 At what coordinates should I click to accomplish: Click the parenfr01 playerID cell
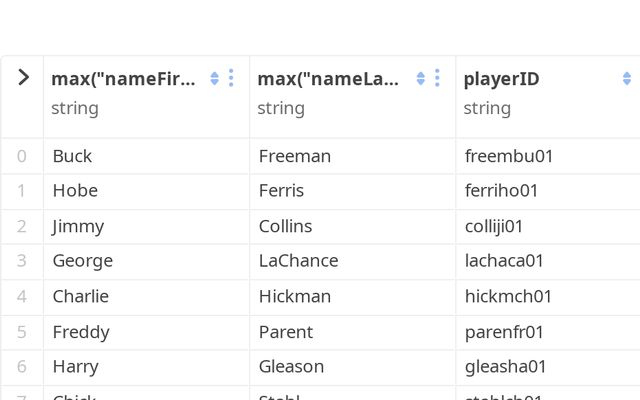[504, 331]
